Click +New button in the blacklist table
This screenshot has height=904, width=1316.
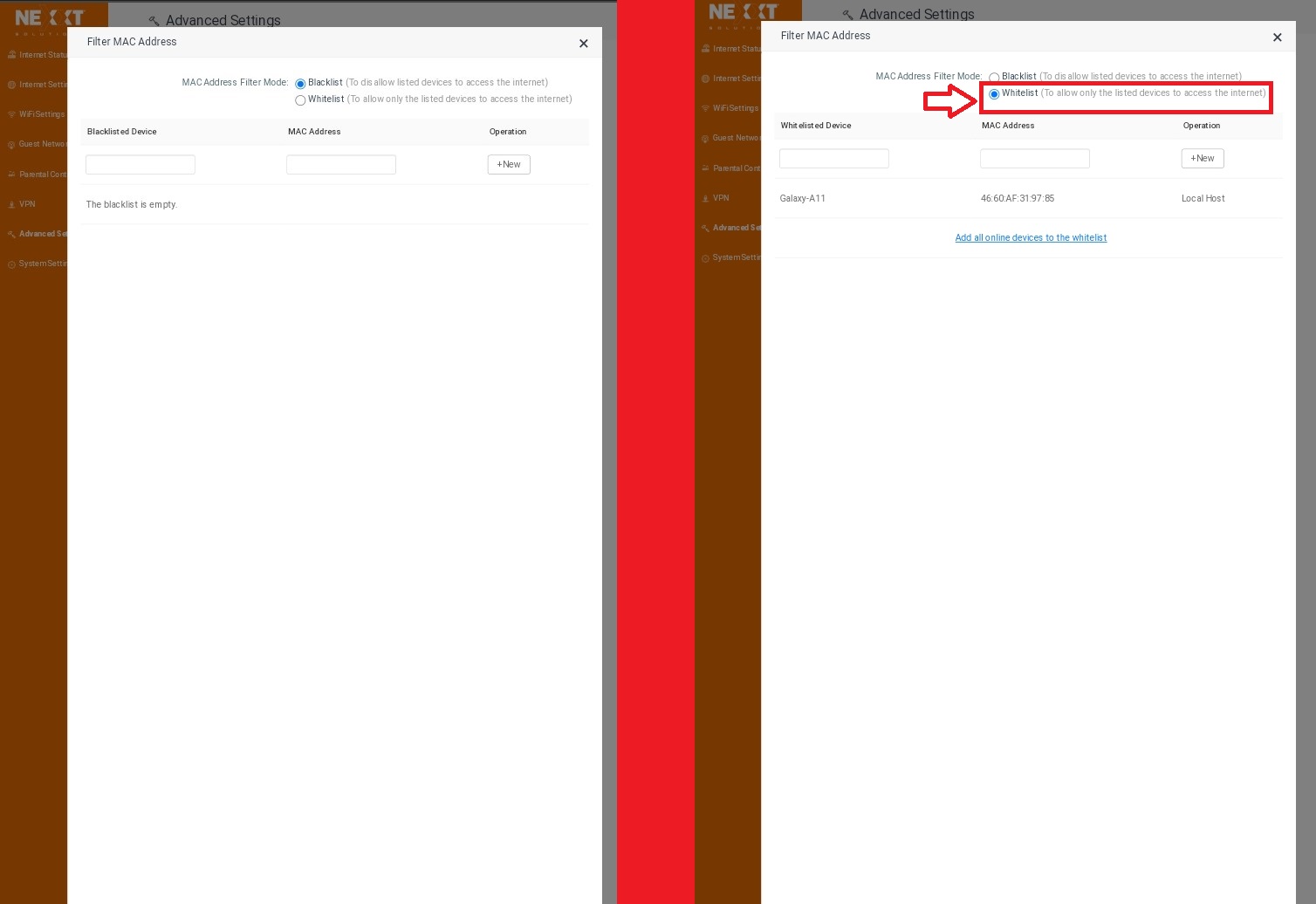[509, 165]
